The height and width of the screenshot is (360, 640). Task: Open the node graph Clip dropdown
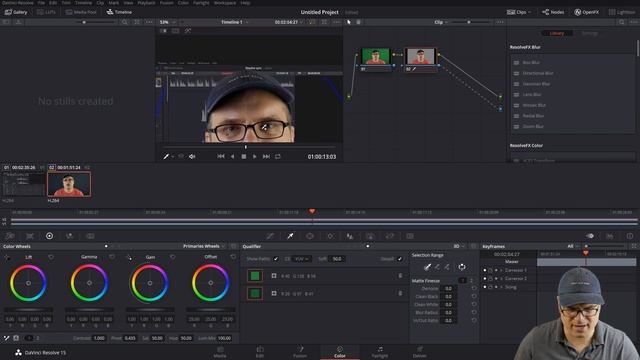441,22
